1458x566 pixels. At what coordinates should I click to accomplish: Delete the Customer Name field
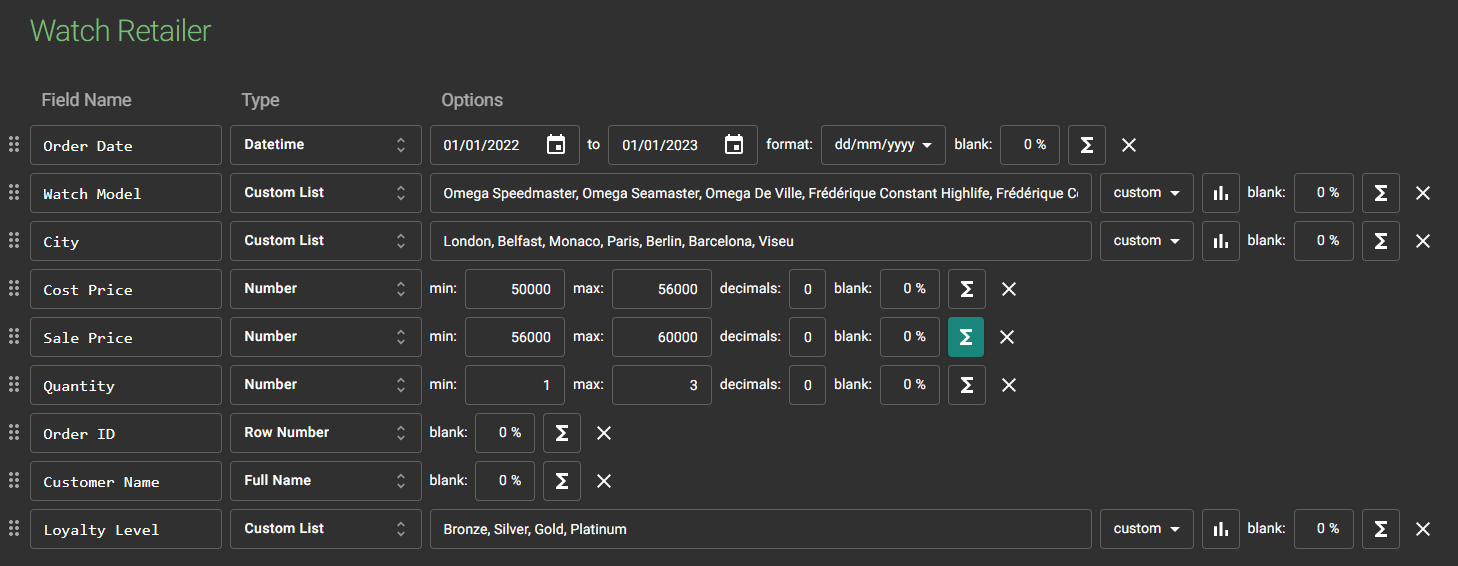coord(604,481)
